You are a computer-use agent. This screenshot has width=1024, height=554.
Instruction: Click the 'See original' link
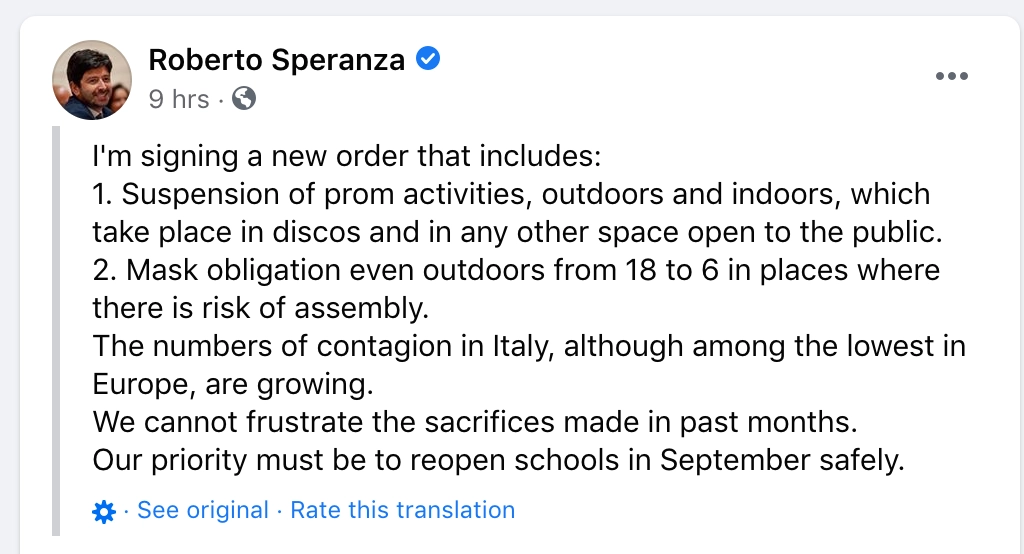click(x=203, y=510)
